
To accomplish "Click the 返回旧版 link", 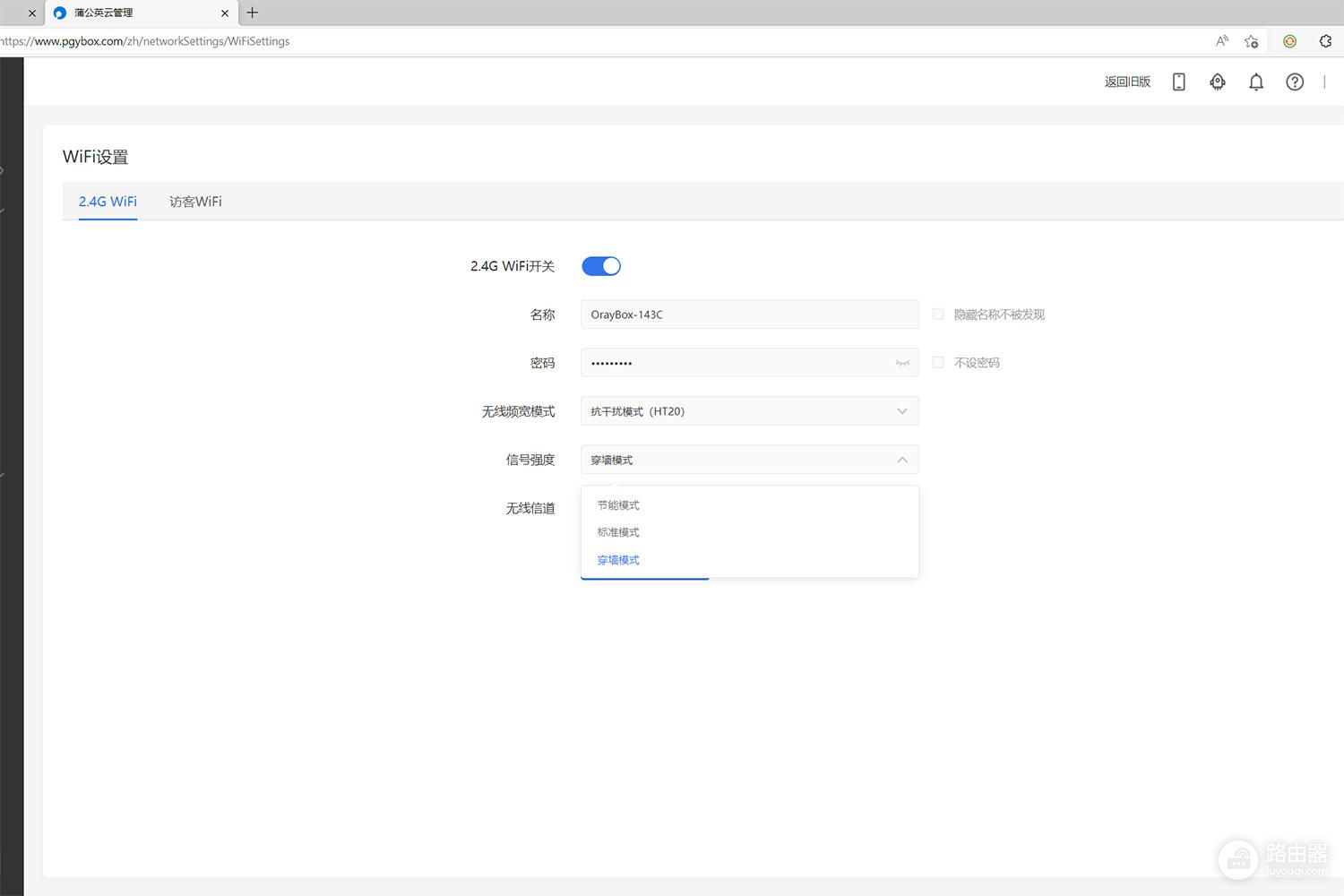I will [x=1127, y=82].
